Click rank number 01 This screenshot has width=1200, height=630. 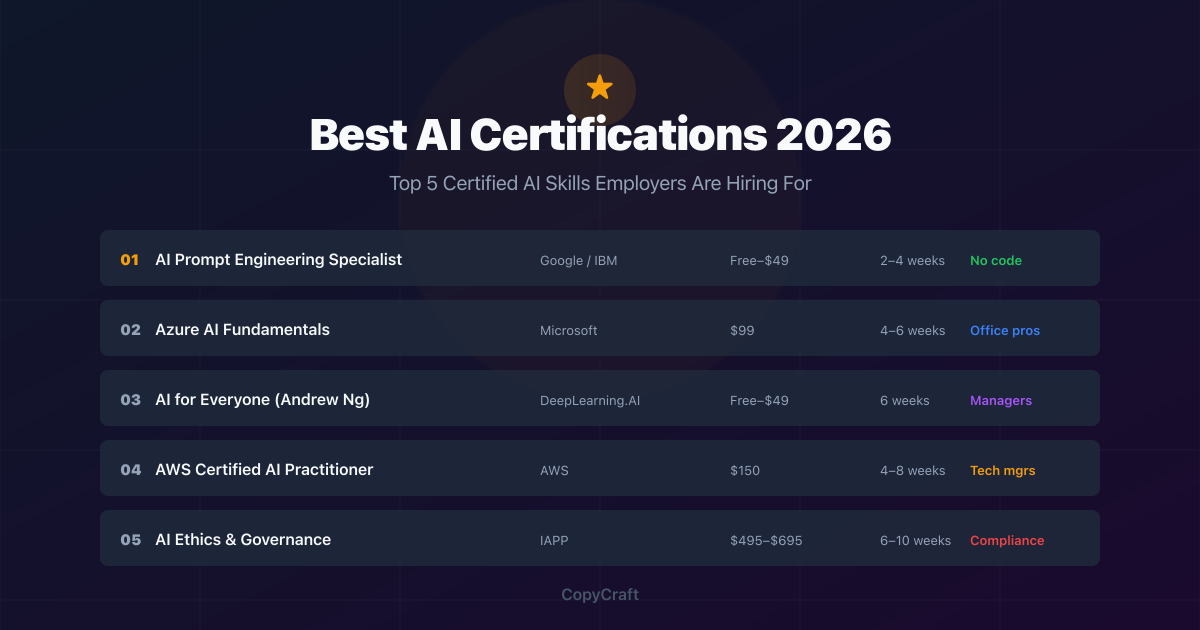130,260
